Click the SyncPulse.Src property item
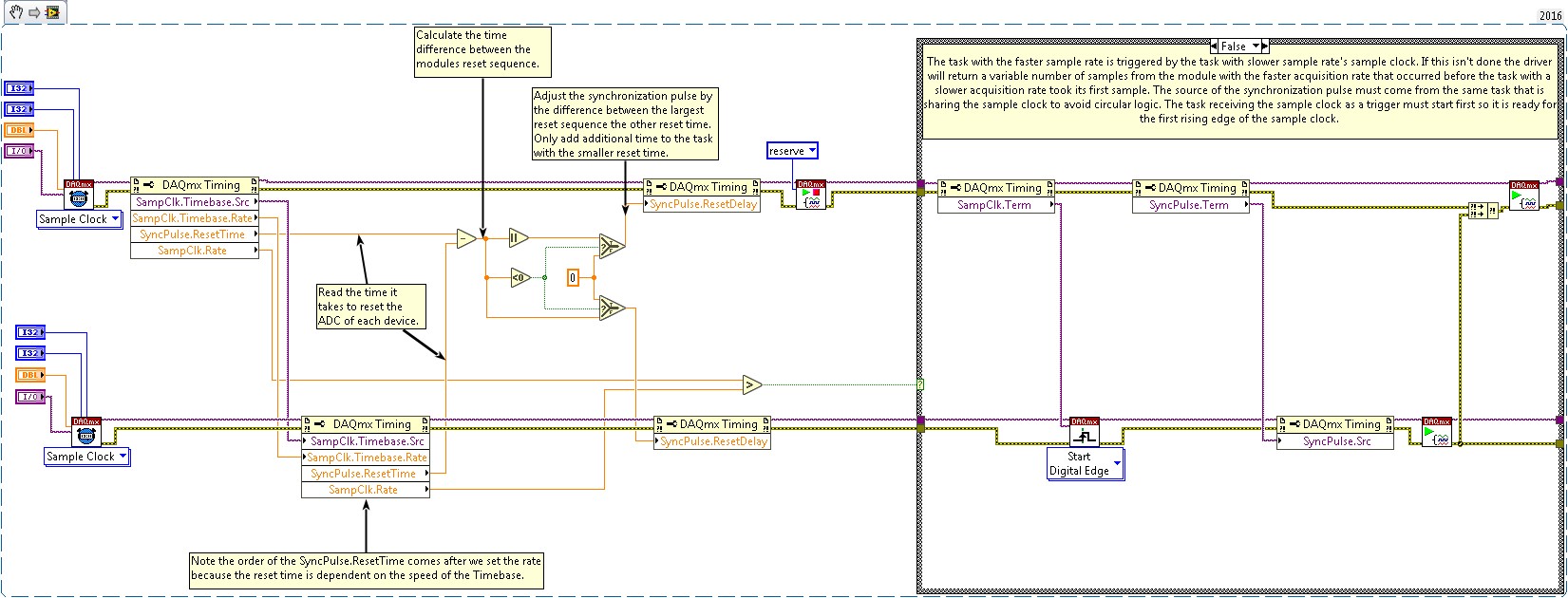Screen dimensions: 1568x598 pyautogui.click(x=1336, y=441)
